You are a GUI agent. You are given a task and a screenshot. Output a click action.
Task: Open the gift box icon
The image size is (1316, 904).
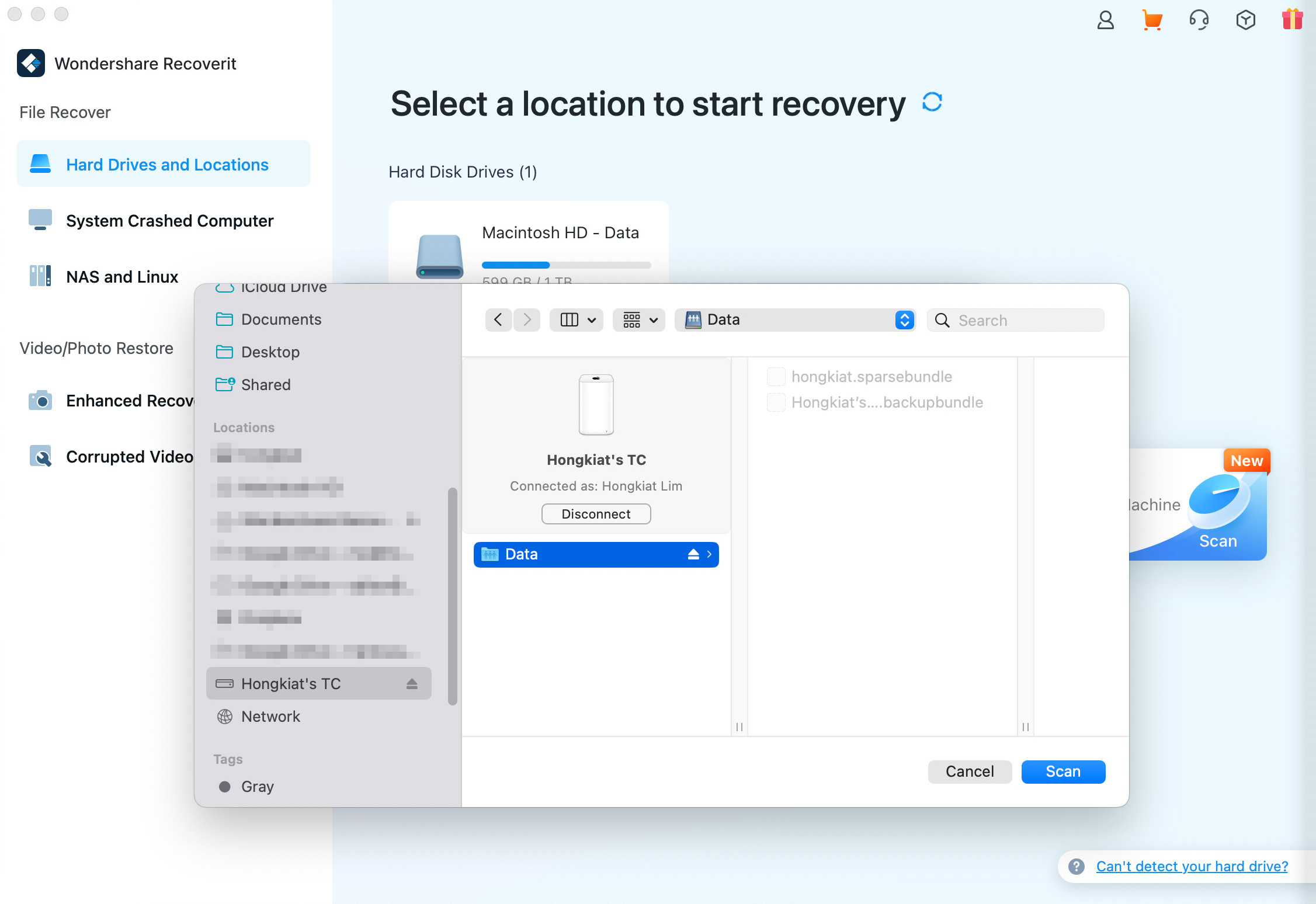click(1292, 19)
